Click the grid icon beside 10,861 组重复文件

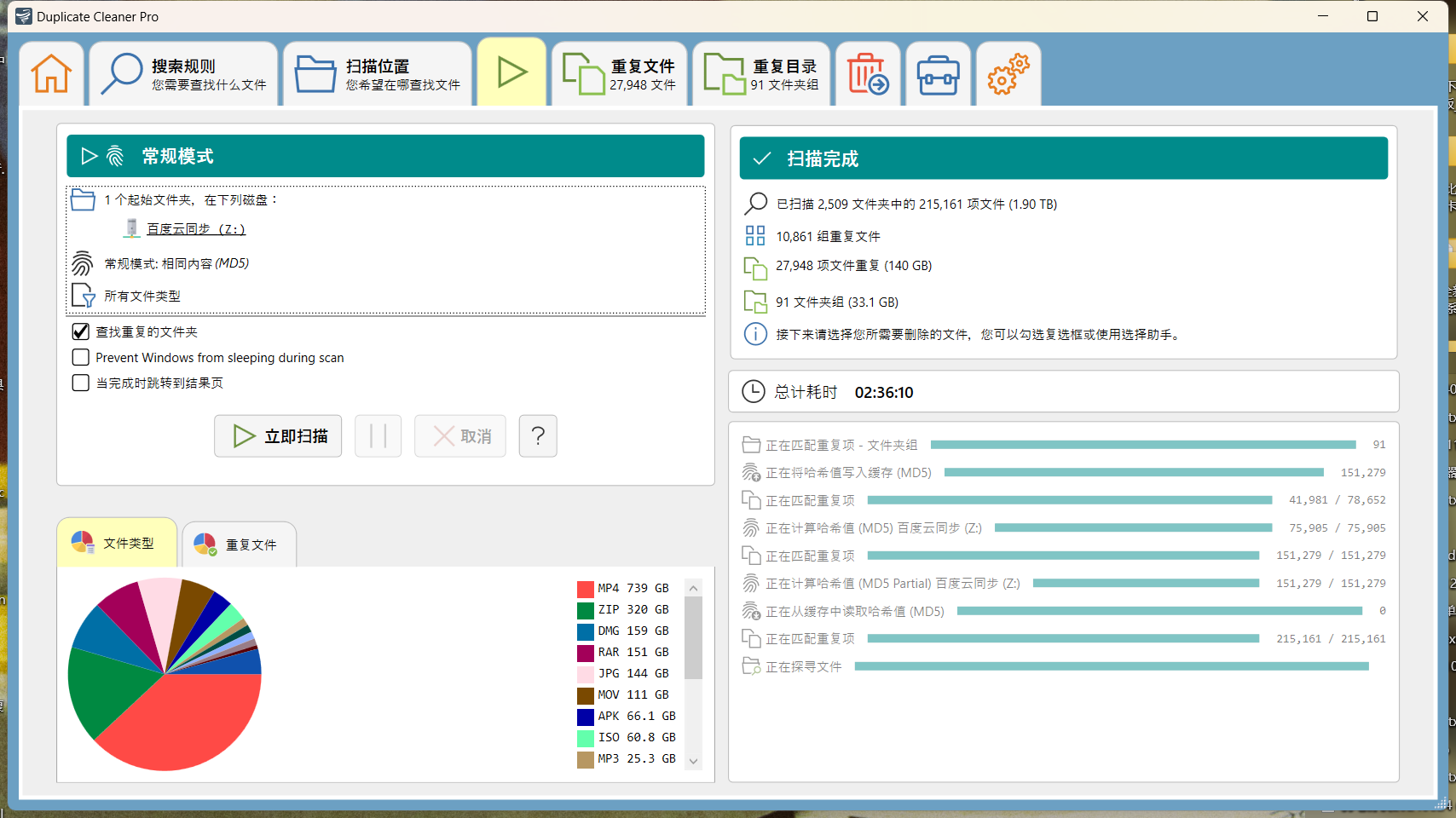[755, 235]
